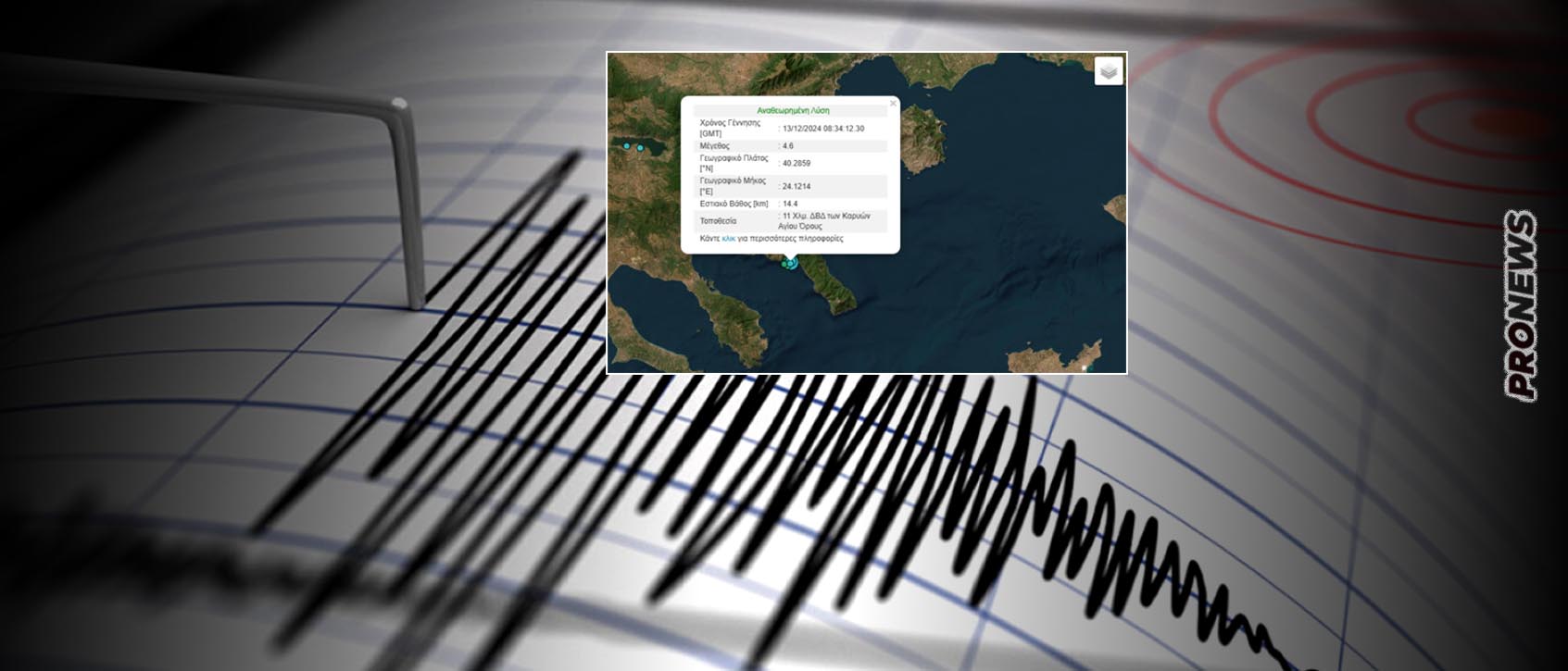The width and height of the screenshot is (1568, 671).
Task: Click the 'Μέγεθος' row label
Action: 714,146
